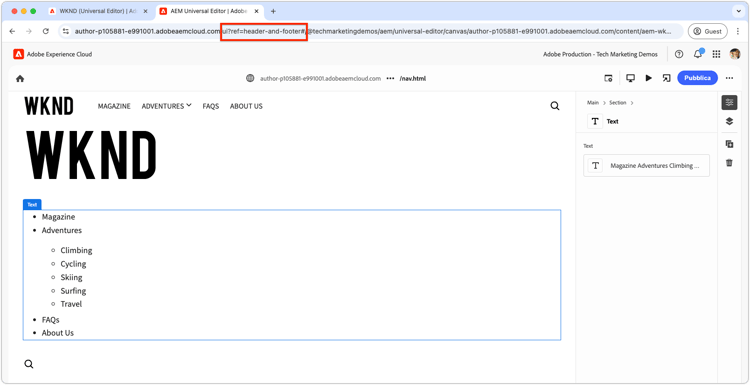This screenshot has height=385, width=750.
Task: Navigate to Section in the breadcrumb
Action: pos(618,103)
